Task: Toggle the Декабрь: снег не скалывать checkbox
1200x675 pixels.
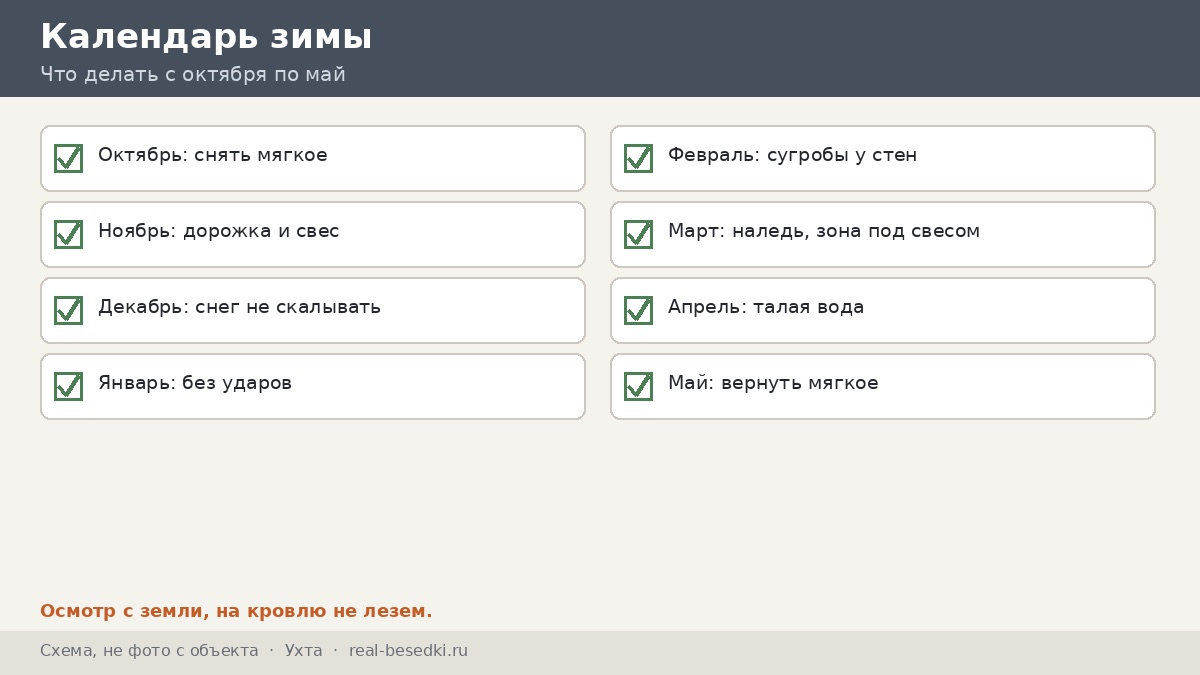Action: 68,310
